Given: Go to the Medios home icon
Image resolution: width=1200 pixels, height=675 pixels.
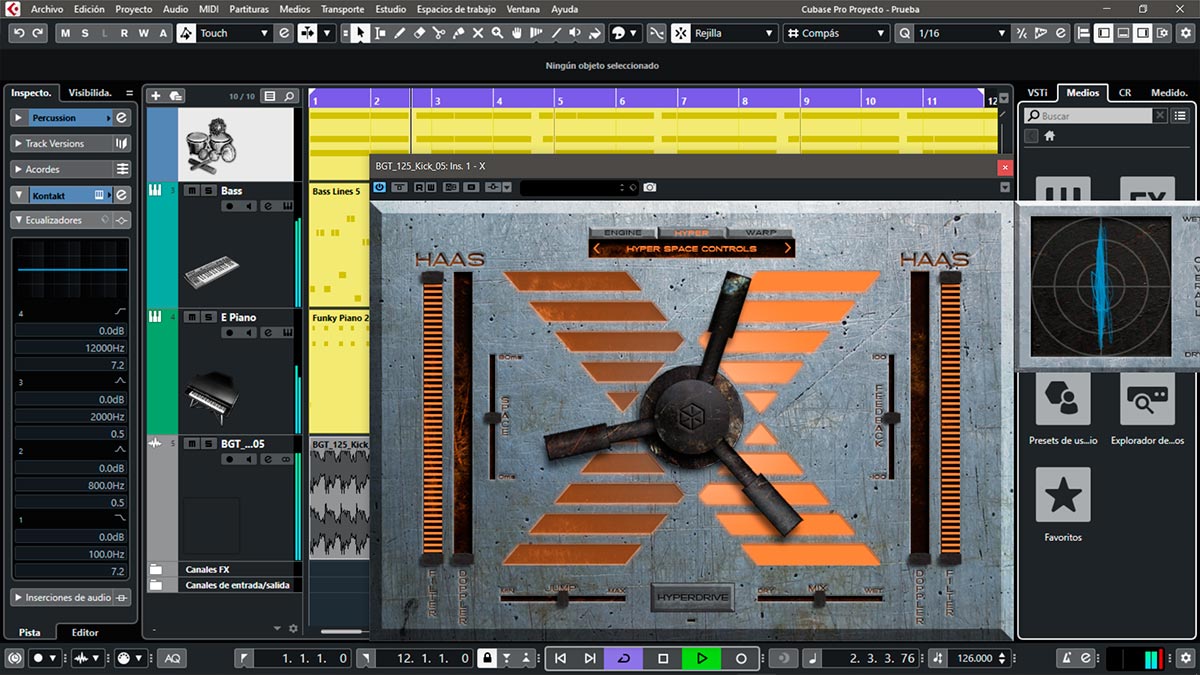Looking at the screenshot, I should 1050,136.
